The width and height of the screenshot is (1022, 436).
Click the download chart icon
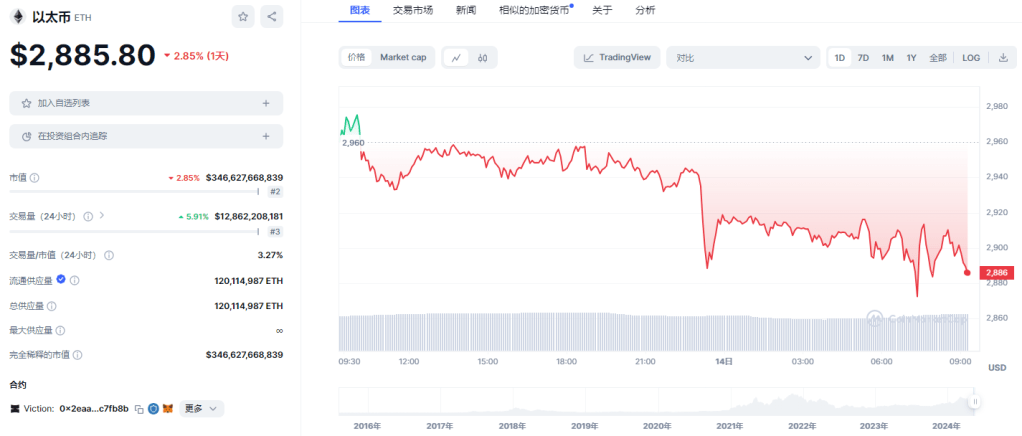[1003, 58]
